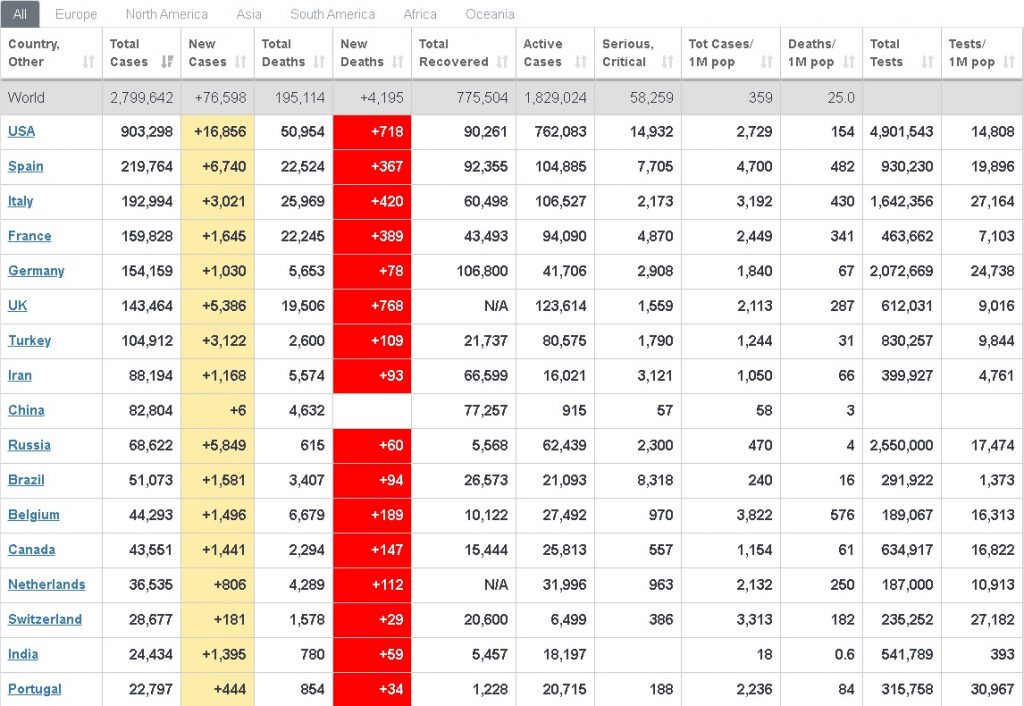Screen dimensions: 1024x706
Task: Sort by Total Recovered arrows icon
Action: [x=502, y=62]
